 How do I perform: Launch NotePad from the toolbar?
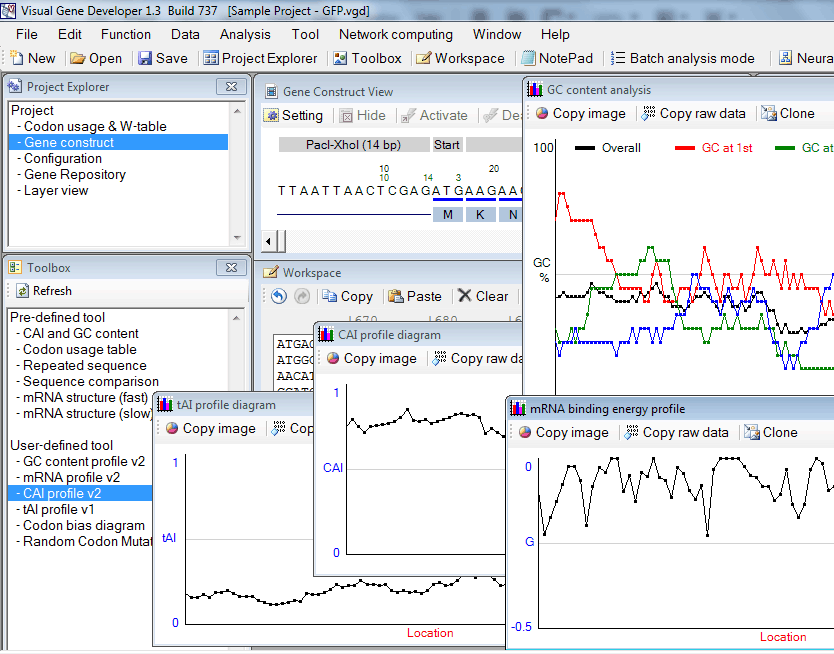(556, 59)
